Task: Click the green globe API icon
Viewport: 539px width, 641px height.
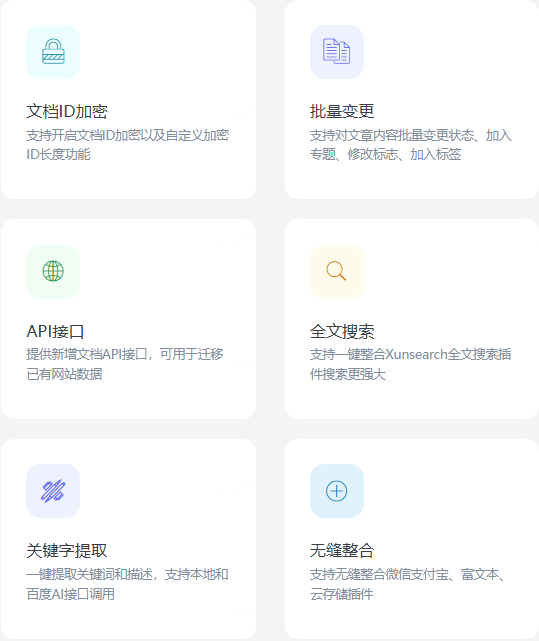Action: click(x=53, y=271)
